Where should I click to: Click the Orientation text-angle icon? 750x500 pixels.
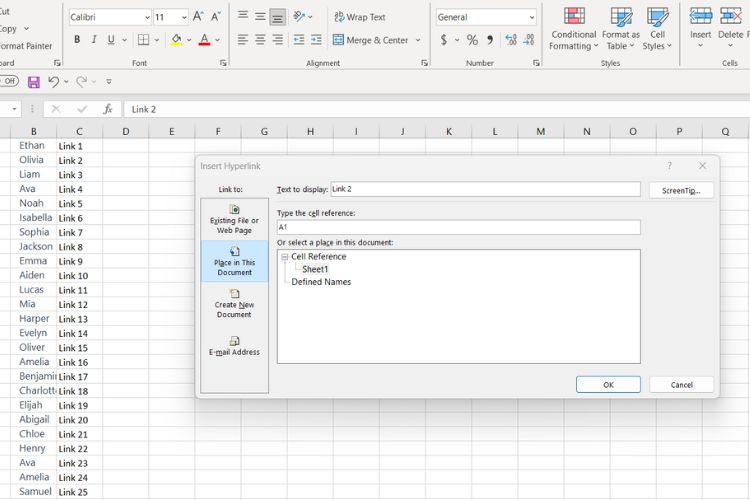tap(299, 17)
